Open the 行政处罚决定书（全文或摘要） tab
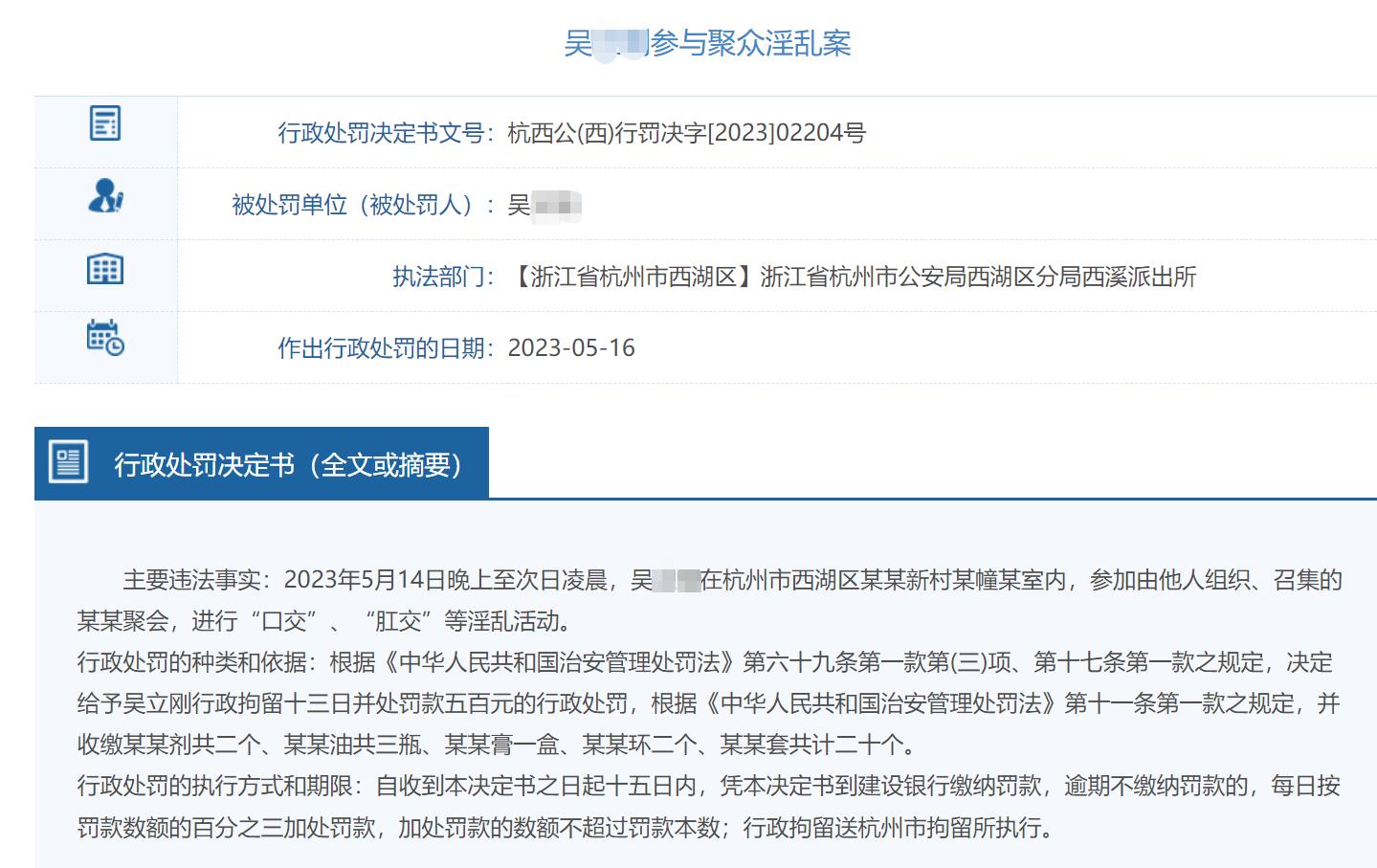1377x868 pixels. pyautogui.click(x=288, y=464)
